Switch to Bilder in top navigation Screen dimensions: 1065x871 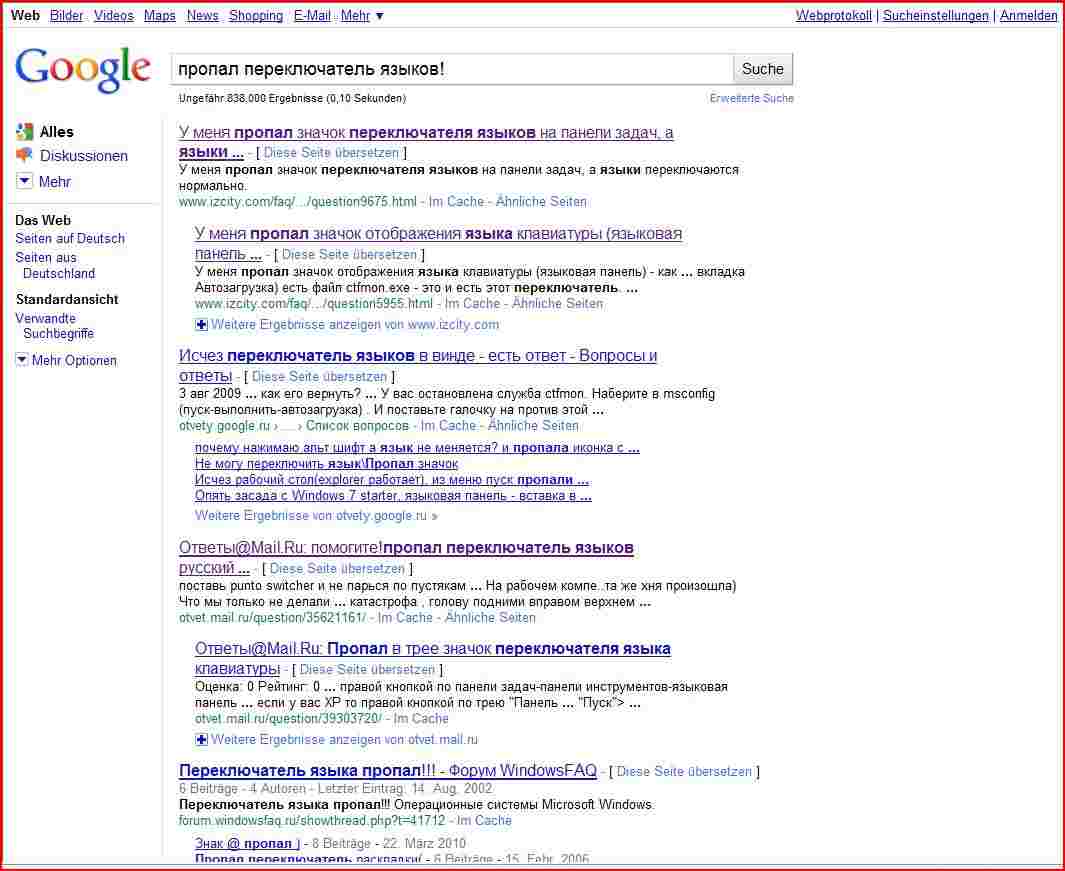point(67,15)
